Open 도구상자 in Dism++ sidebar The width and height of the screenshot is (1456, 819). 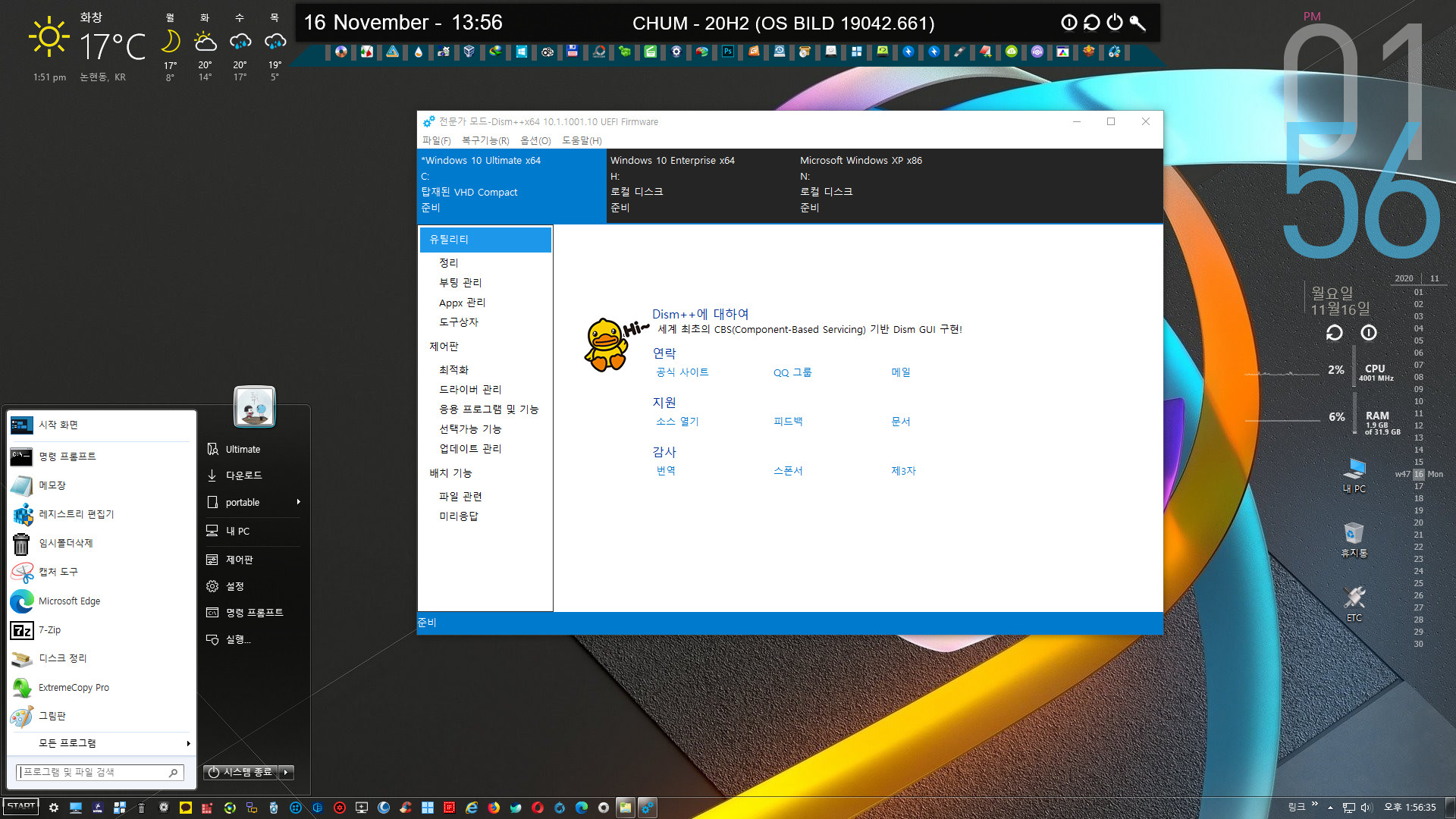459,322
